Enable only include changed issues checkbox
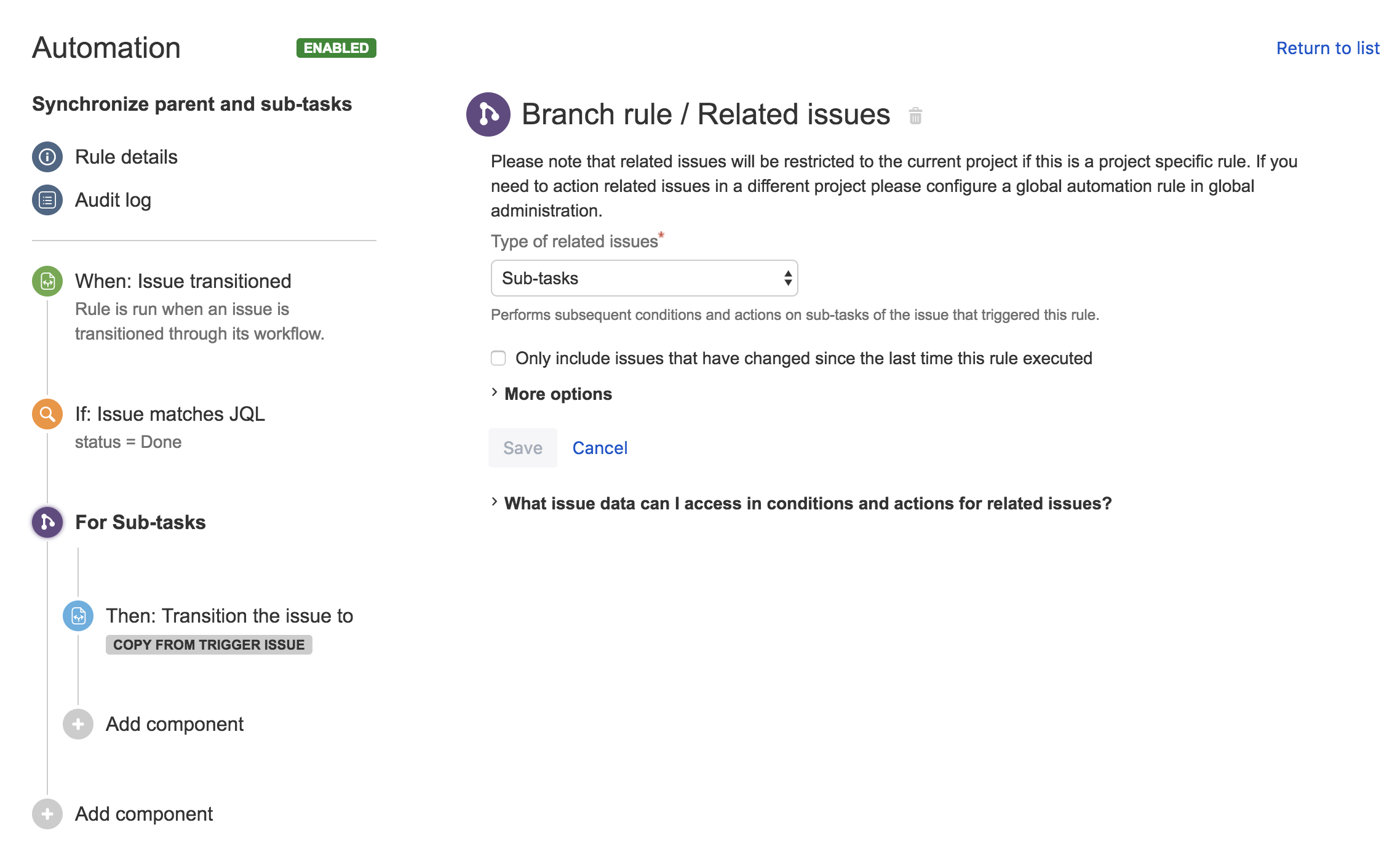The width and height of the screenshot is (1400, 865). [498, 358]
